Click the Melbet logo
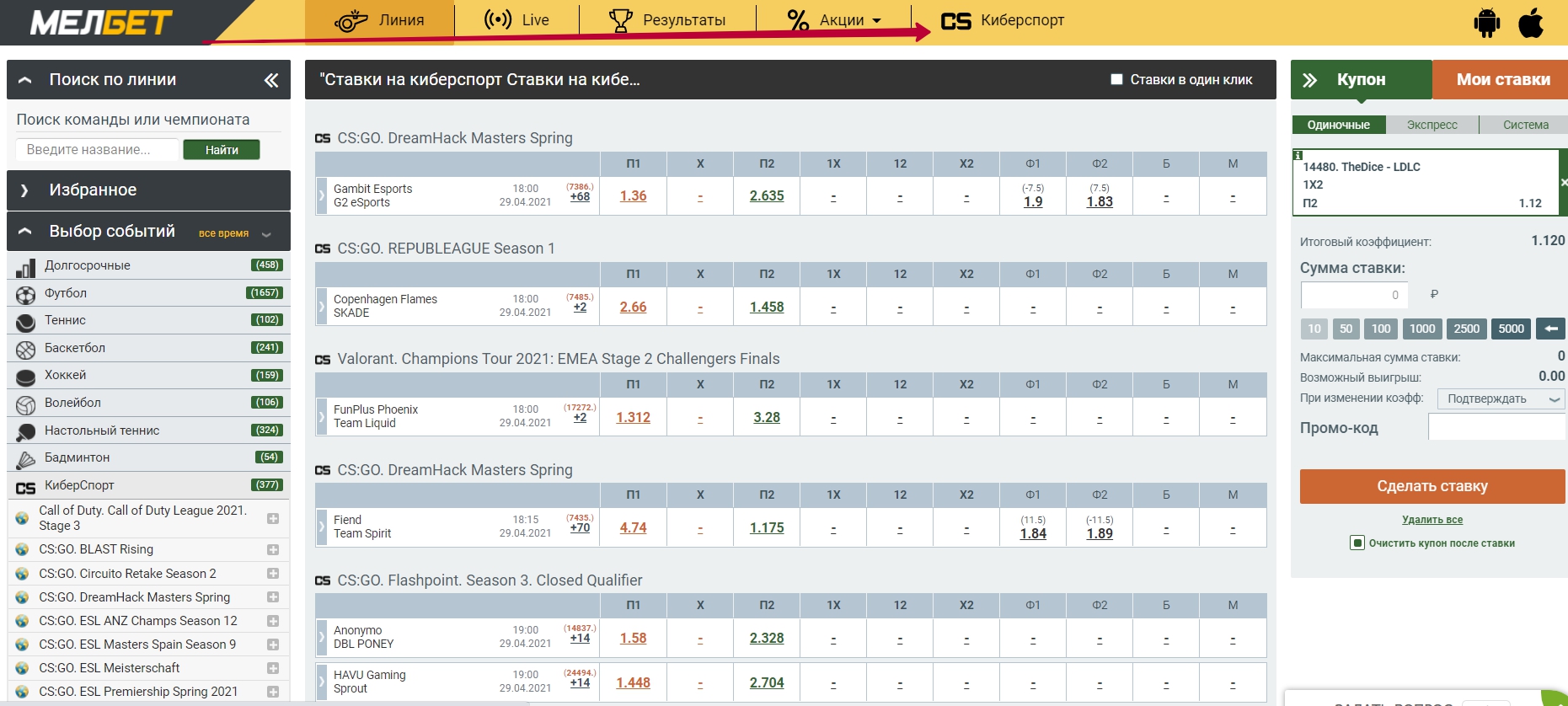 [101, 23]
